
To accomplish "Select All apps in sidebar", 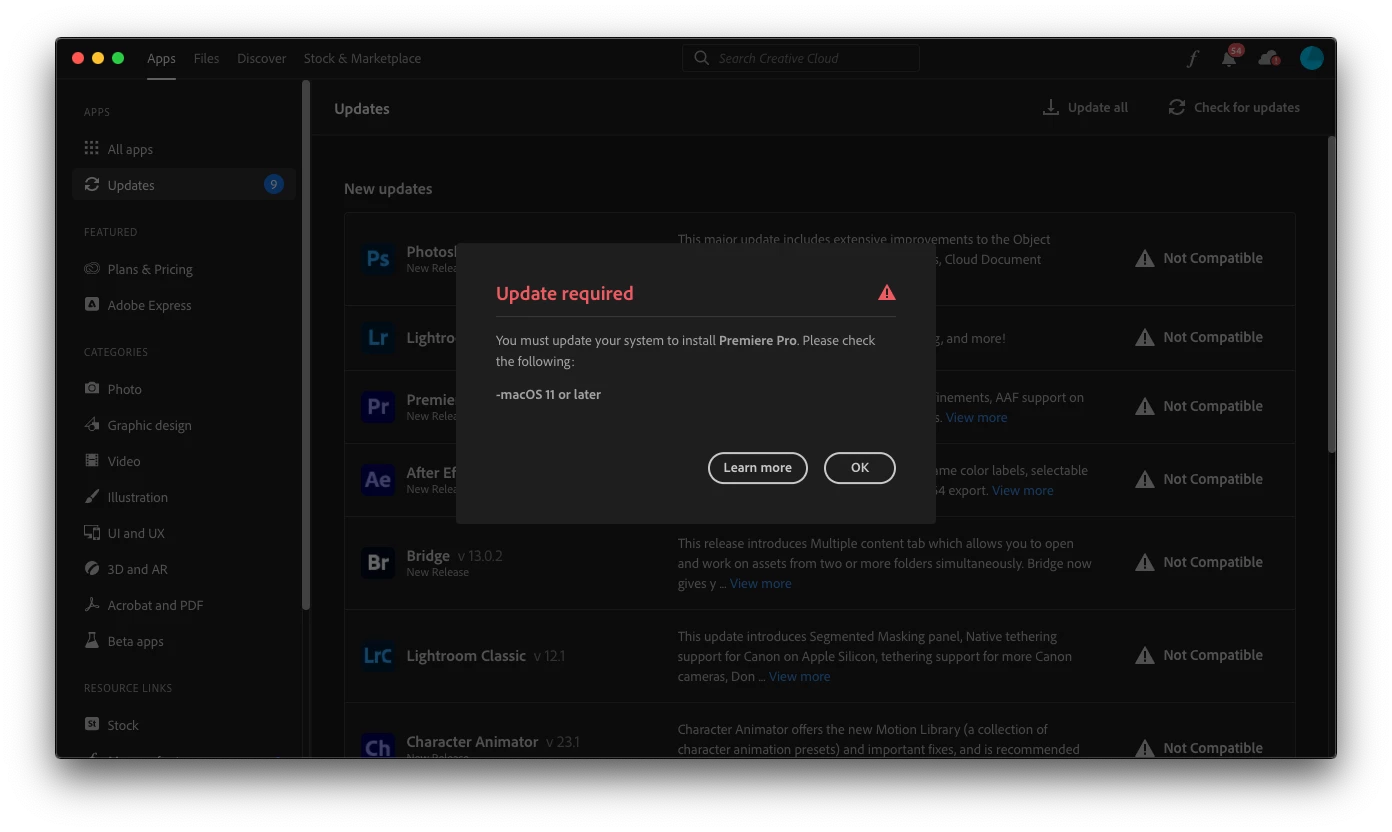I will [183, 149].
